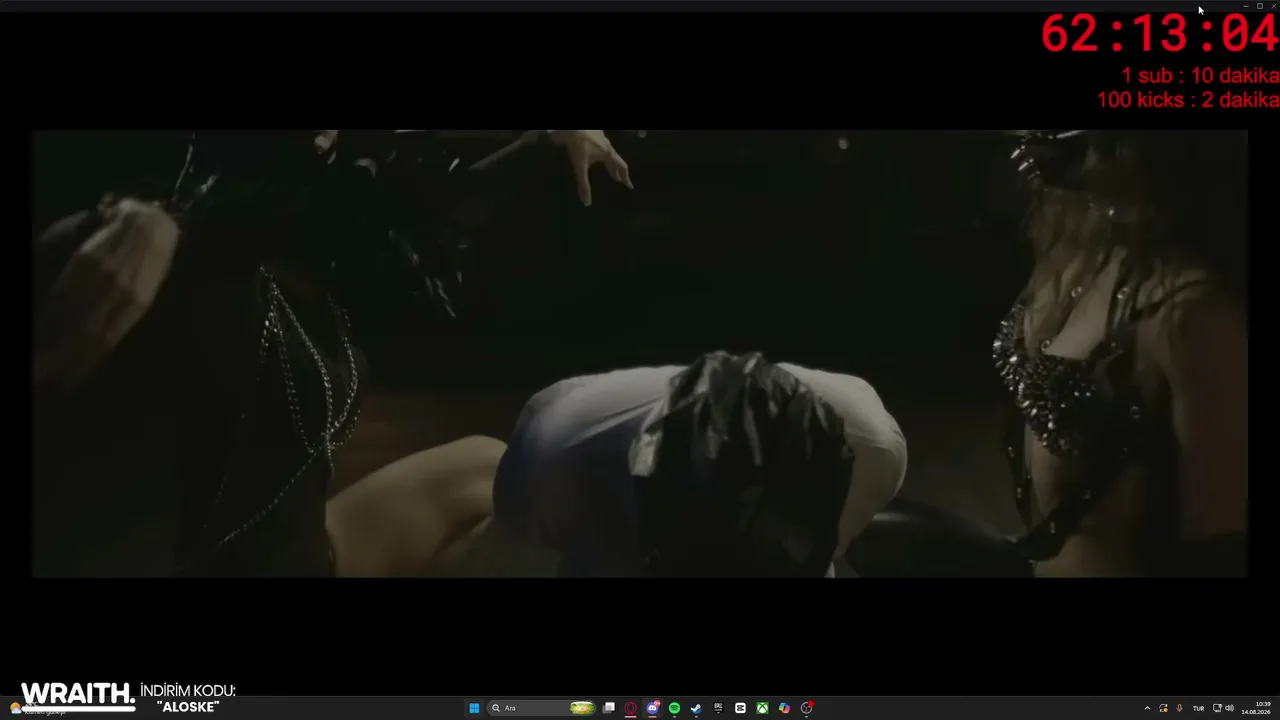Viewport: 1280px width, 720px height.
Task: Open CapCut from the taskbar
Action: [740, 708]
